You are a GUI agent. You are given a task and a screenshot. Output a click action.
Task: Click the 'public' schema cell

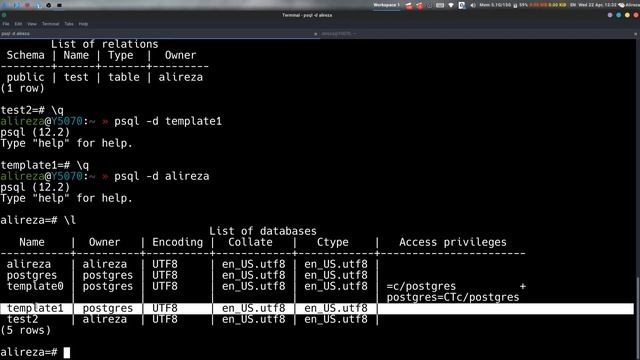(x=25, y=77)
